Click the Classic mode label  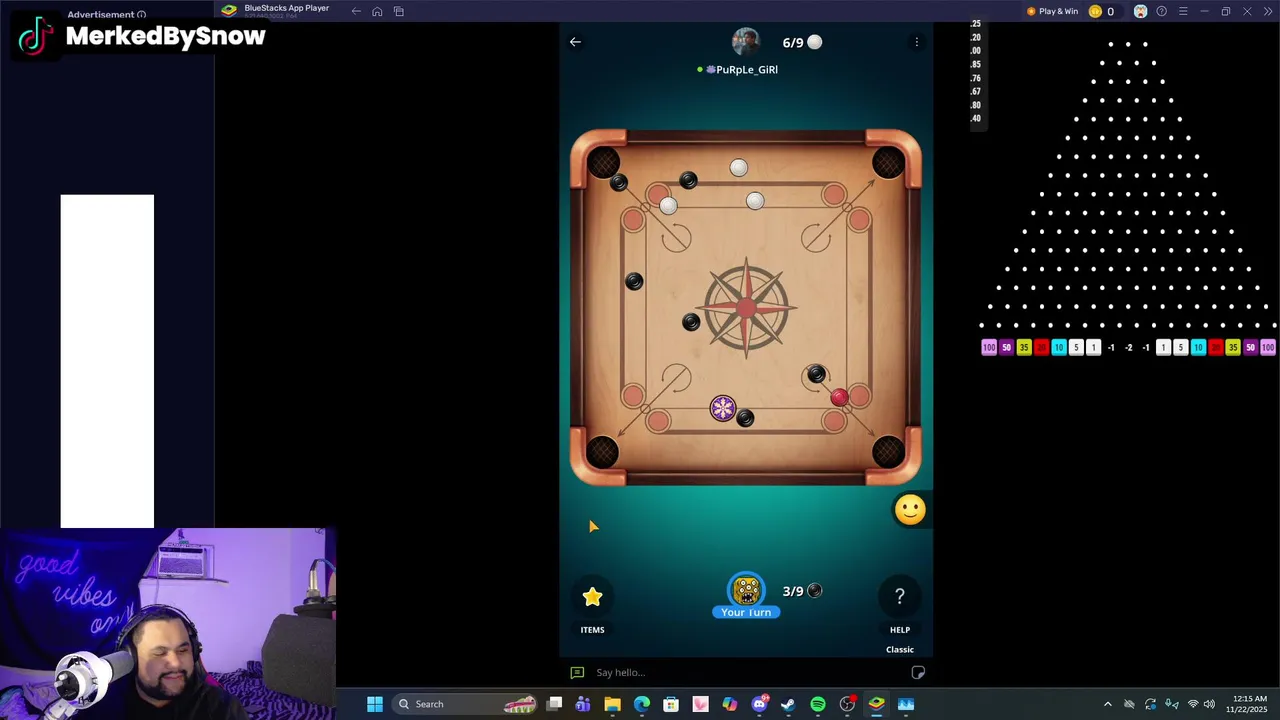pos(900,650)
